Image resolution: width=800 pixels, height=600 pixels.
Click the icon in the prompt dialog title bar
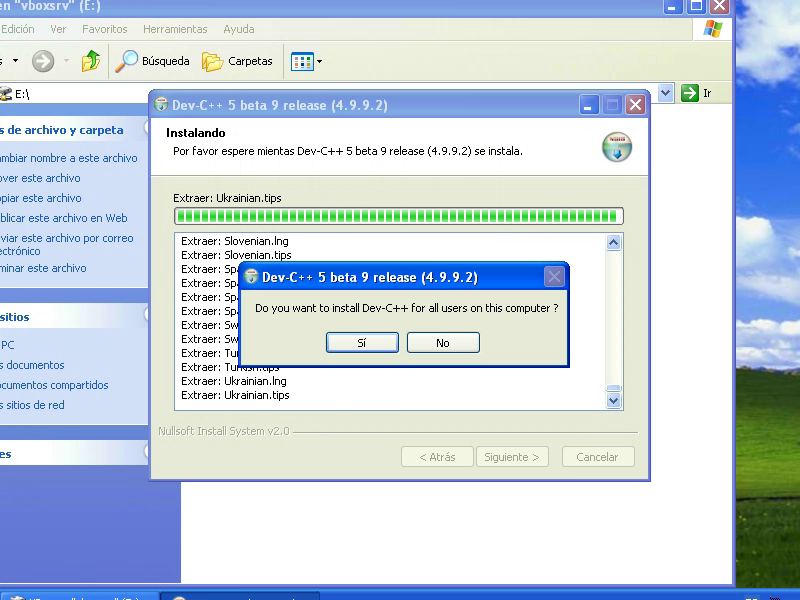(251, 277)
